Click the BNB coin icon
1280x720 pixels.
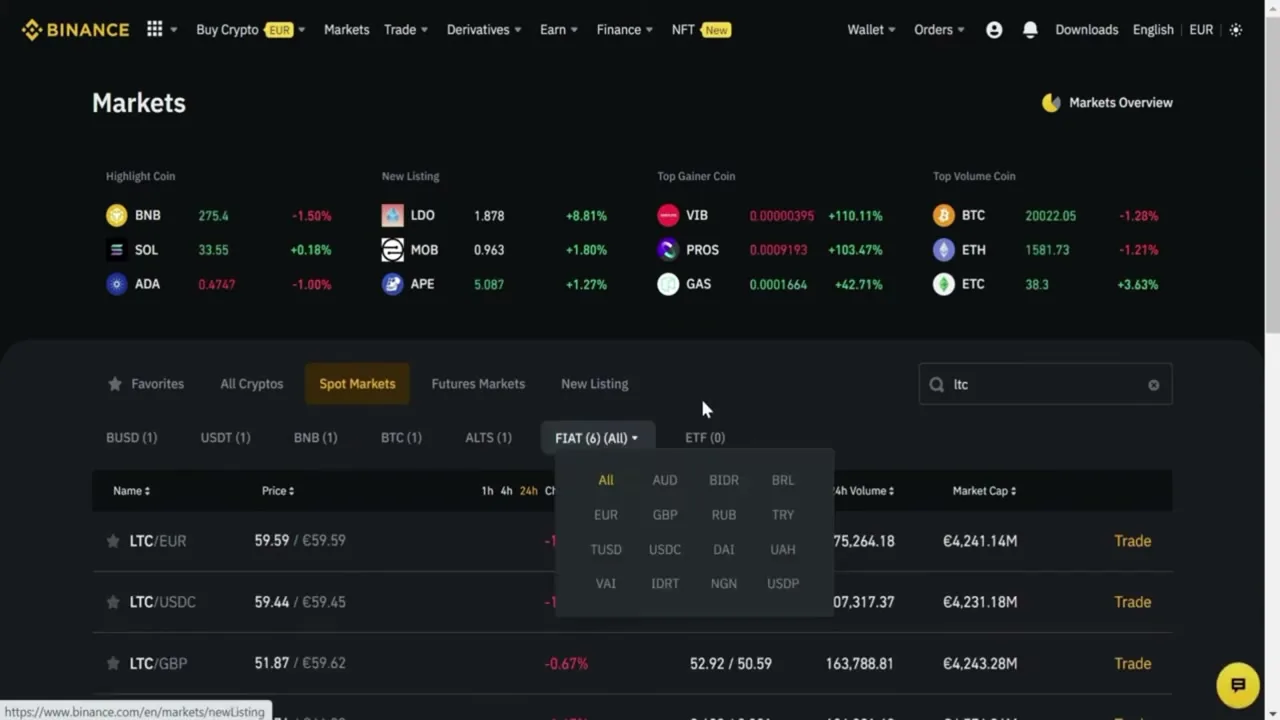point(117,215)
